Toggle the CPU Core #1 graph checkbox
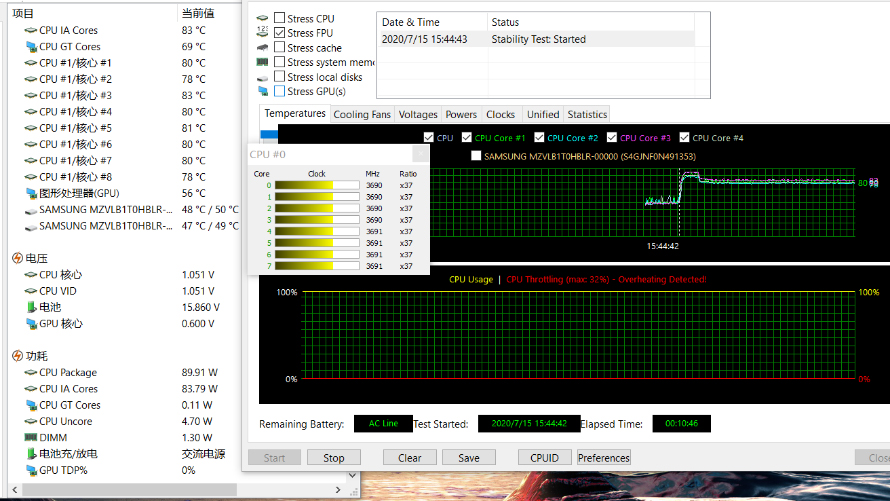The width and height of the screenshot is (890, 501). click(467, 137)
